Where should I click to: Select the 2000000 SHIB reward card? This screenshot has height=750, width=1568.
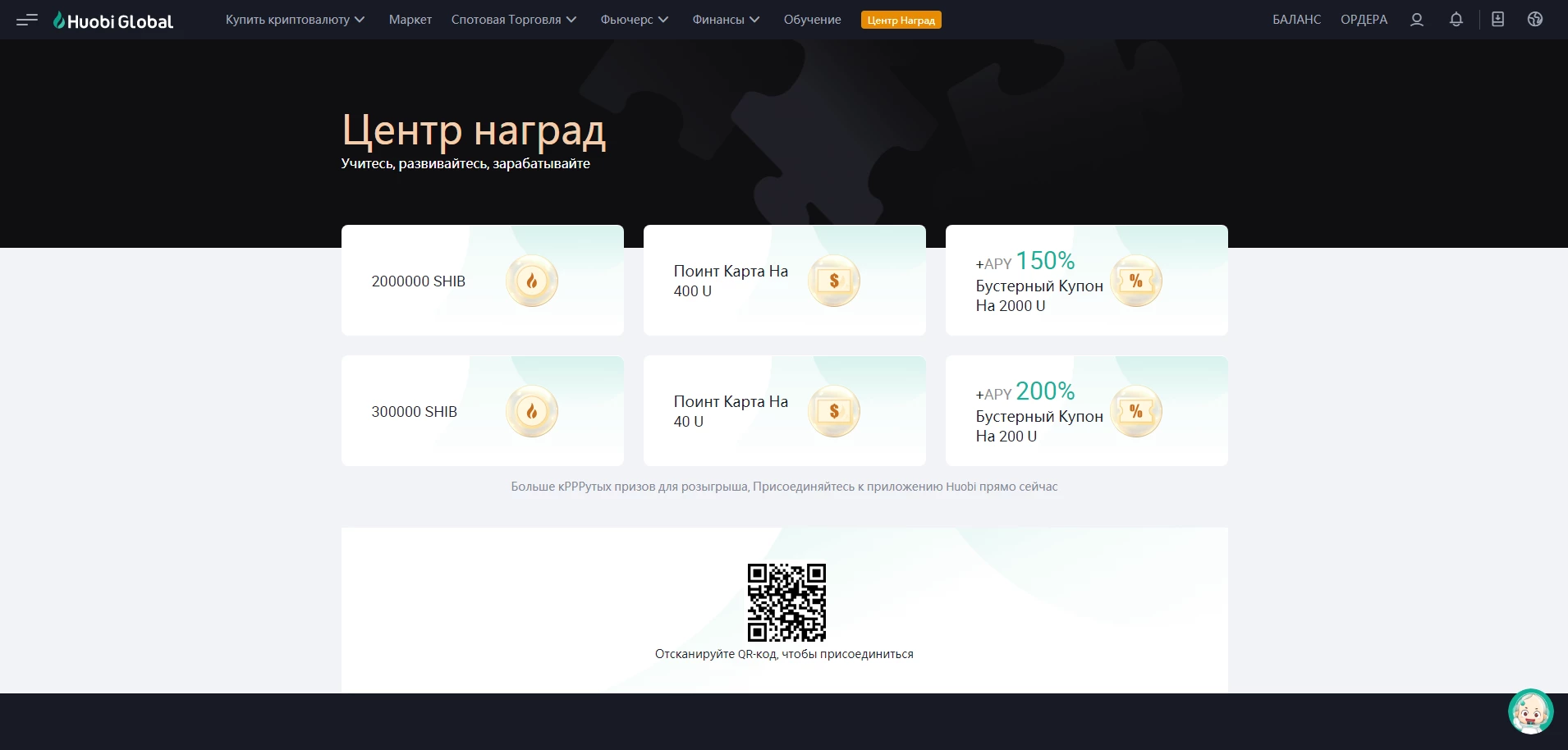coord(483,281)
